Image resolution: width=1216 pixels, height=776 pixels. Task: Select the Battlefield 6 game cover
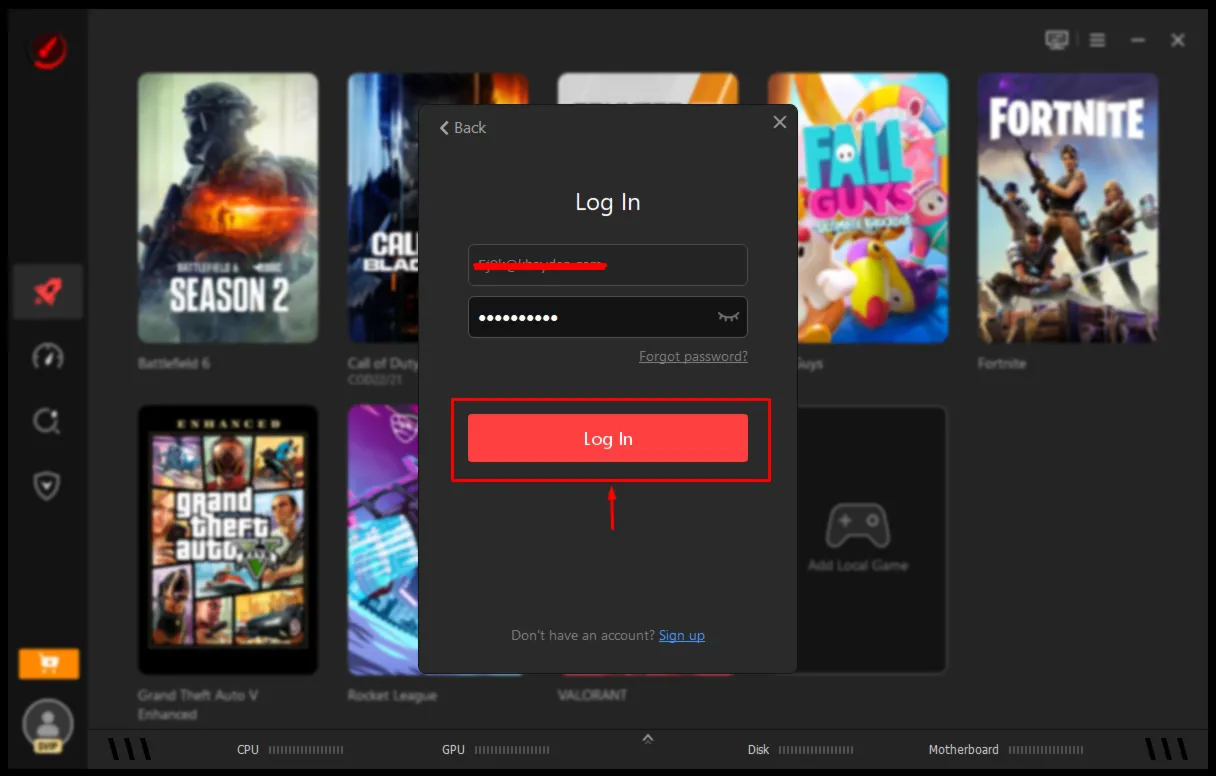point(228,208)
